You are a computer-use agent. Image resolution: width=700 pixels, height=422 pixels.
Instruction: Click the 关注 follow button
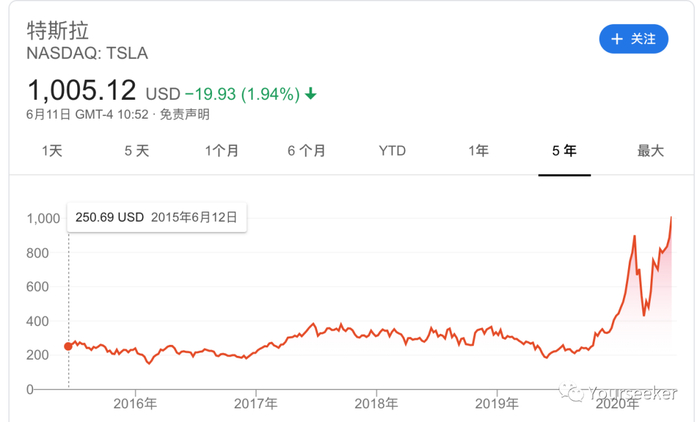631,39
